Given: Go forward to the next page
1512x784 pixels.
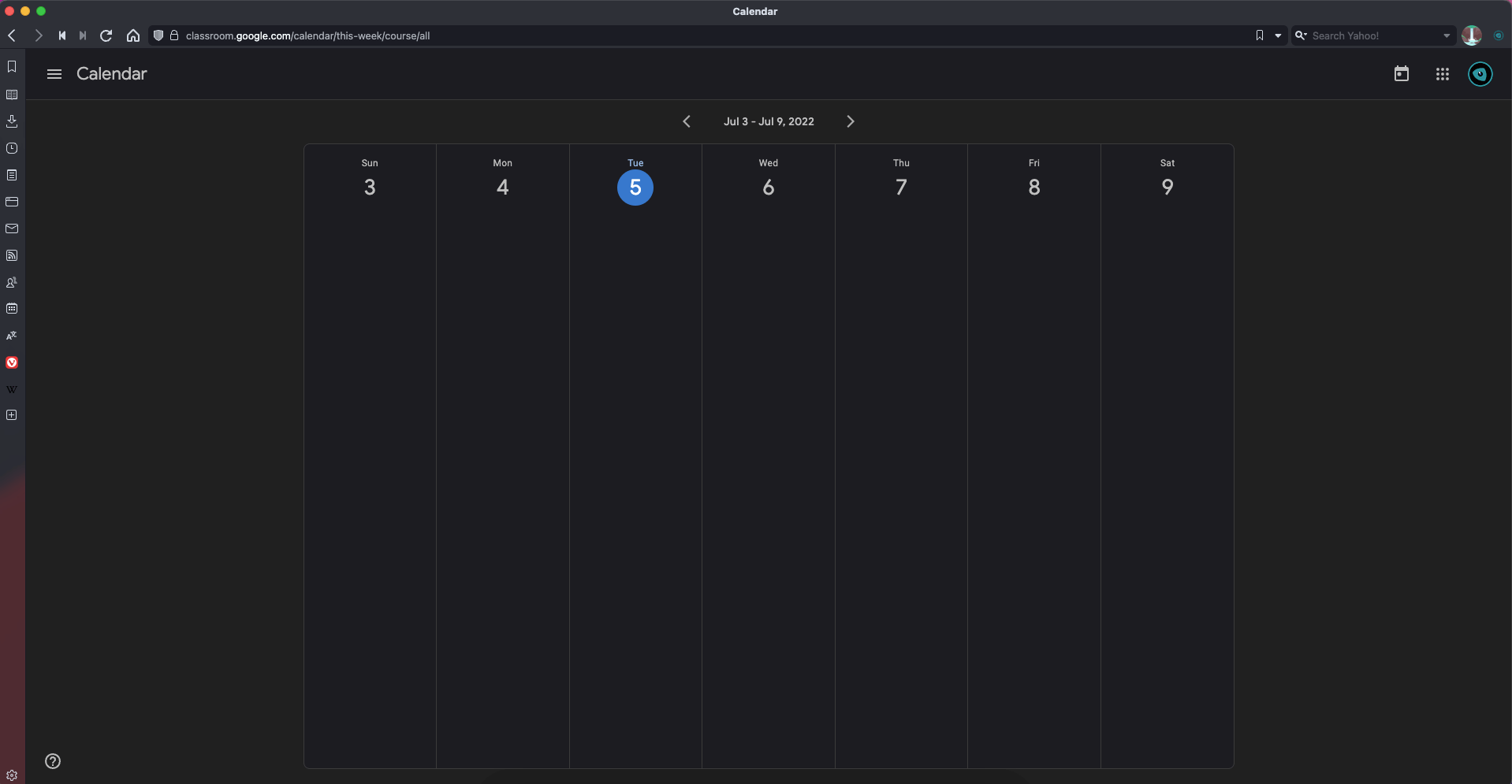Looking at the screenshot, I should click(38, 35).
